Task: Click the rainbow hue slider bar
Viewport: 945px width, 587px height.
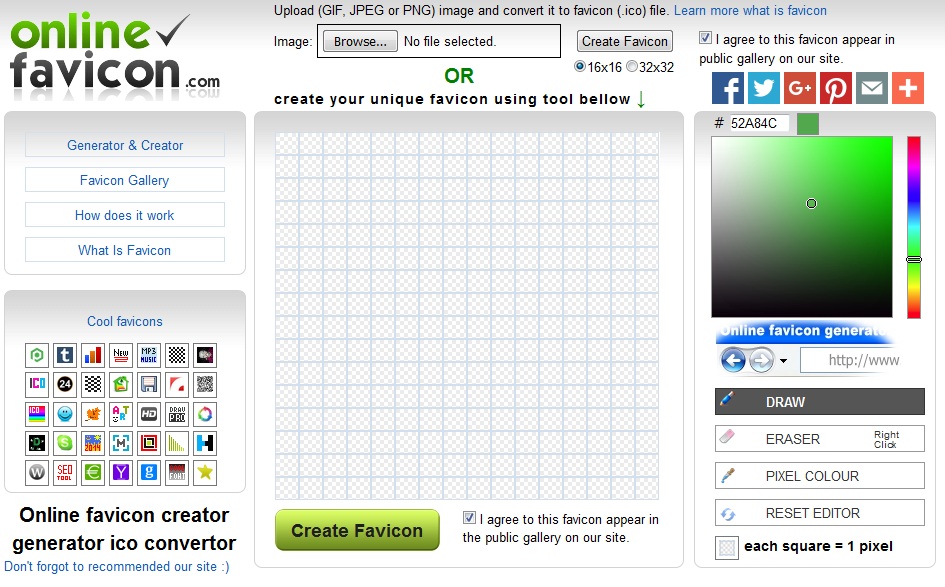Action: pyautogui.click(x=914, y=227)
